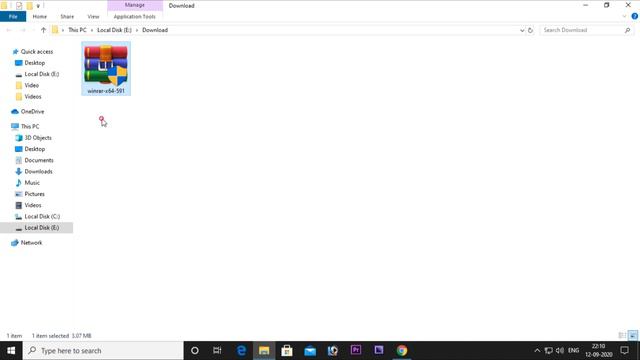Screen dimensions: 640x360
Task: Click the ENG language indicator
Action: 573,351
